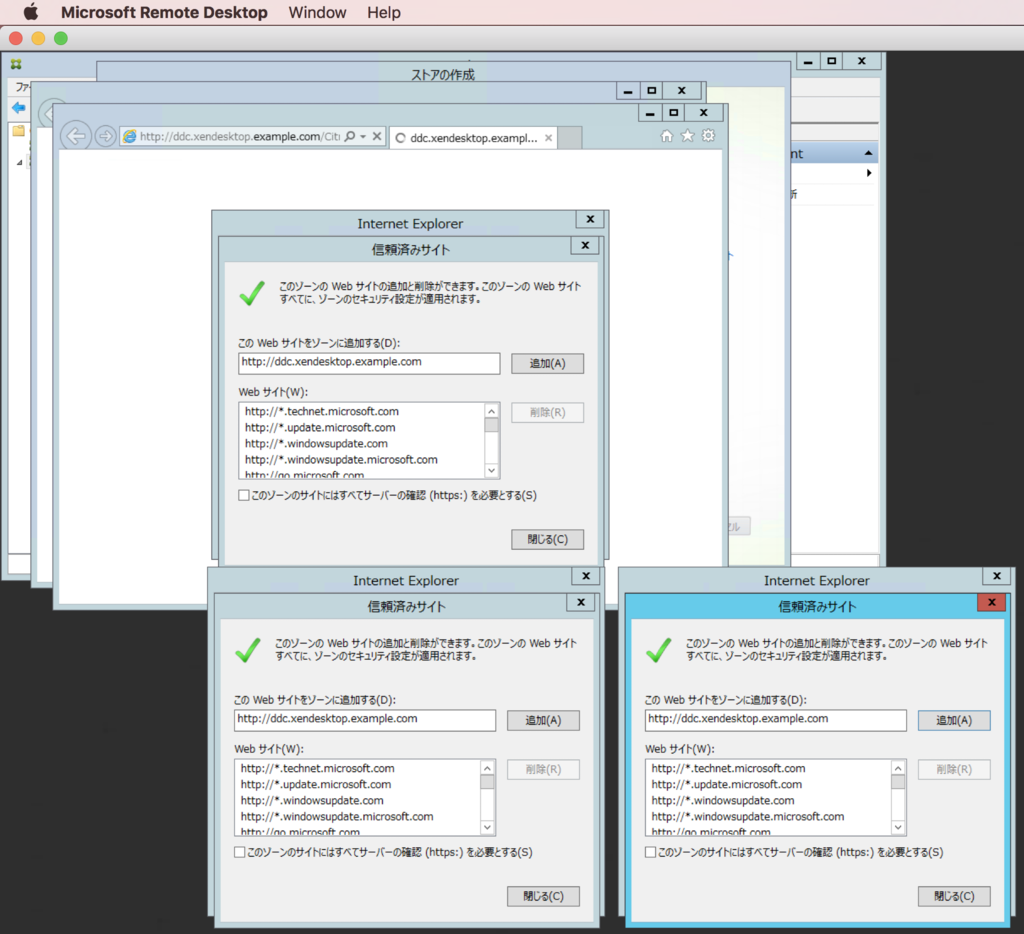
Task: Close the upper 信頼済みサイト dialog with its X
Action: click(585, 245)
